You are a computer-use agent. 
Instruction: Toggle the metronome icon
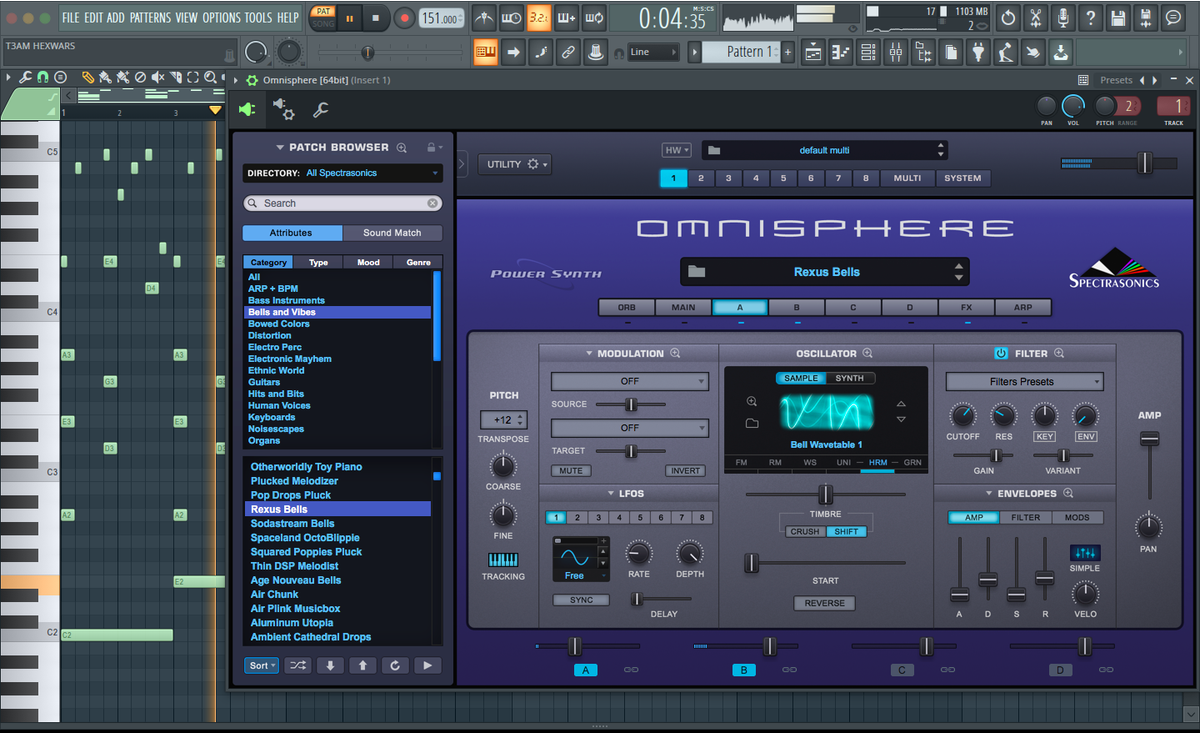(484, 18)
